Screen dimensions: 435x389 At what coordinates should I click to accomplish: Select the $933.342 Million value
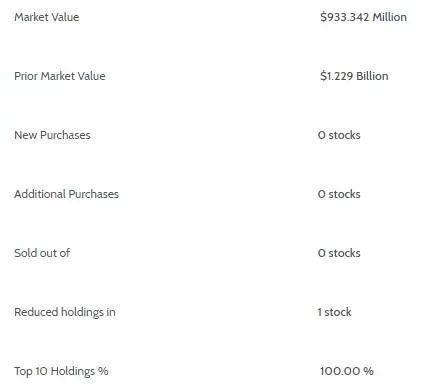point(363,17)
